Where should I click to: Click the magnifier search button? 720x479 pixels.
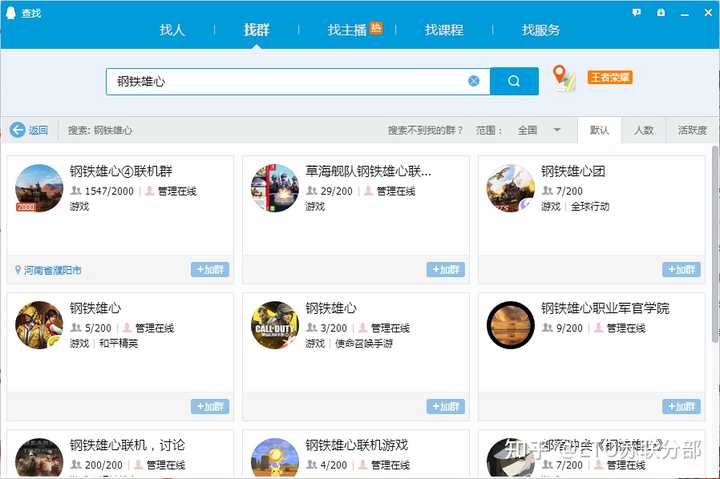point(514,81)
